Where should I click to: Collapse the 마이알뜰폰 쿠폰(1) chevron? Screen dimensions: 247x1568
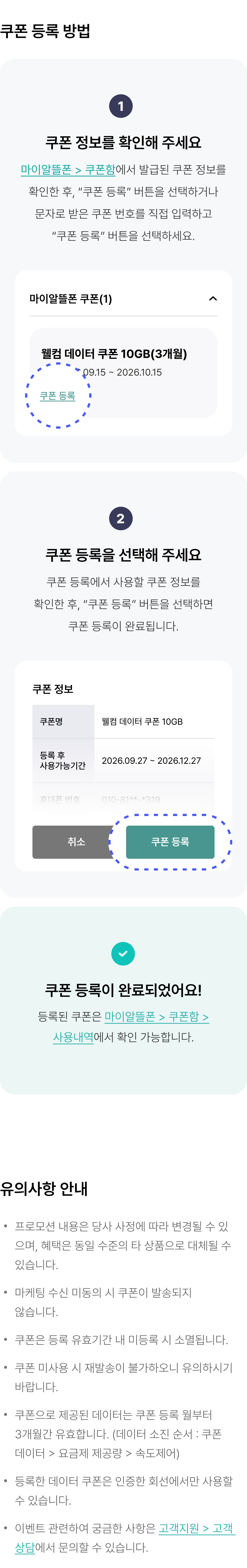click(213, 298)
